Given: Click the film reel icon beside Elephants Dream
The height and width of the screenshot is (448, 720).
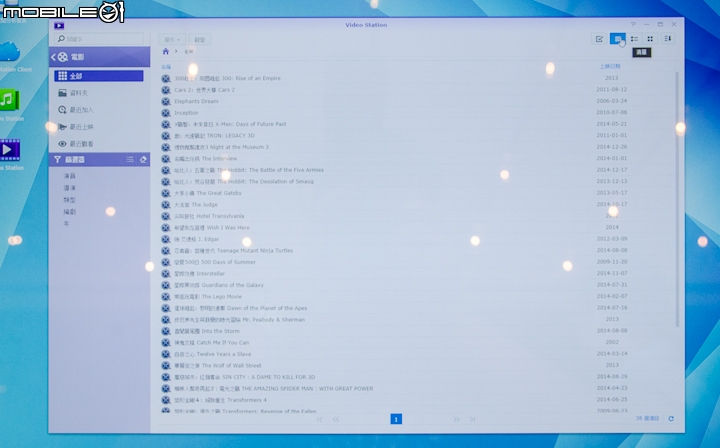Looking at the screenshot, I should 166,101.
